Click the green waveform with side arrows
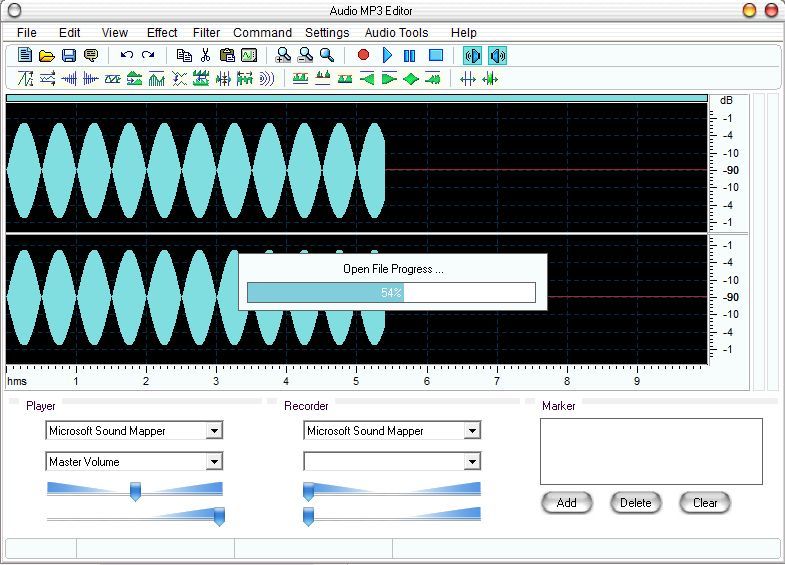Viewport: 785px width, 565px height. click(x=490, y=79)
